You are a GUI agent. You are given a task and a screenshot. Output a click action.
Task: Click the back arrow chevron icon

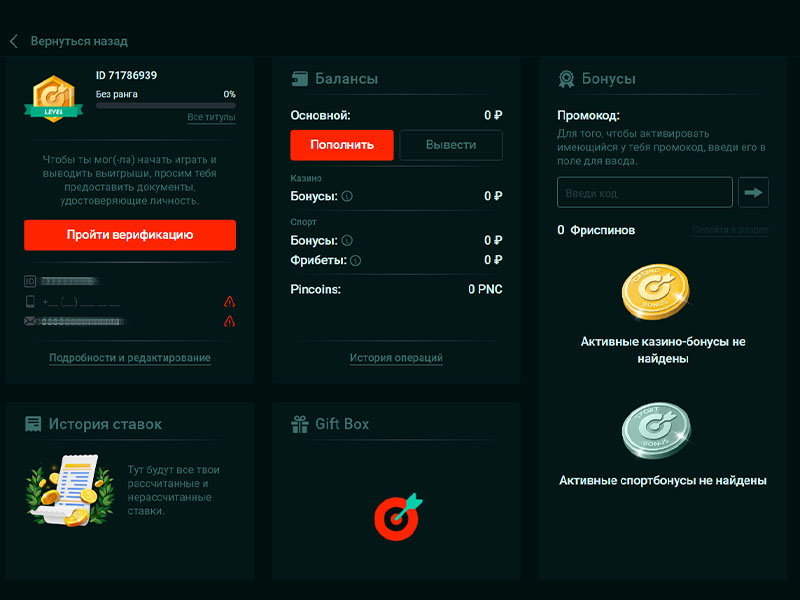pyautogui.click(x=14, y=41)
